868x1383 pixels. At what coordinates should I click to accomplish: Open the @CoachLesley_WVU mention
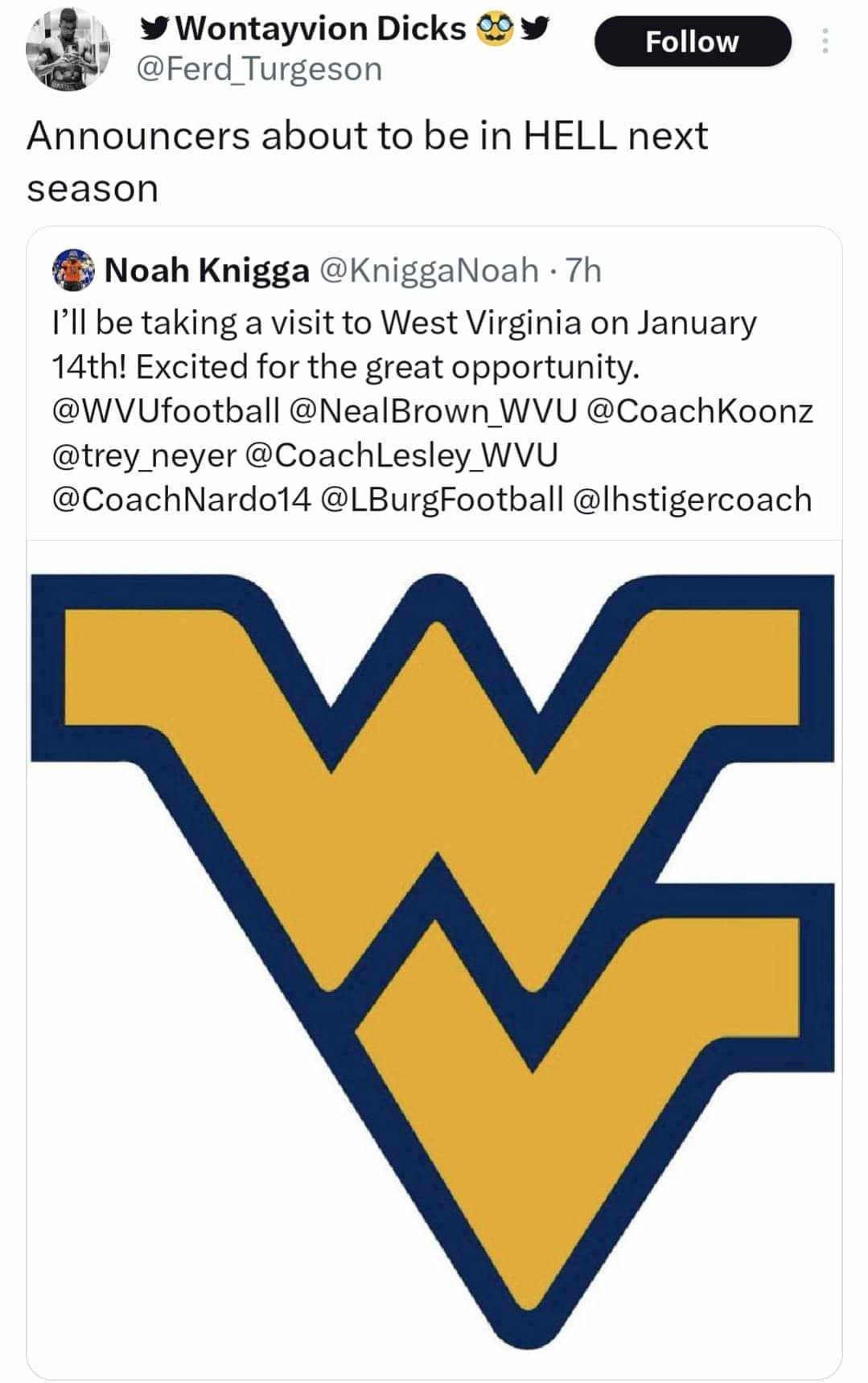pos(400,455)
